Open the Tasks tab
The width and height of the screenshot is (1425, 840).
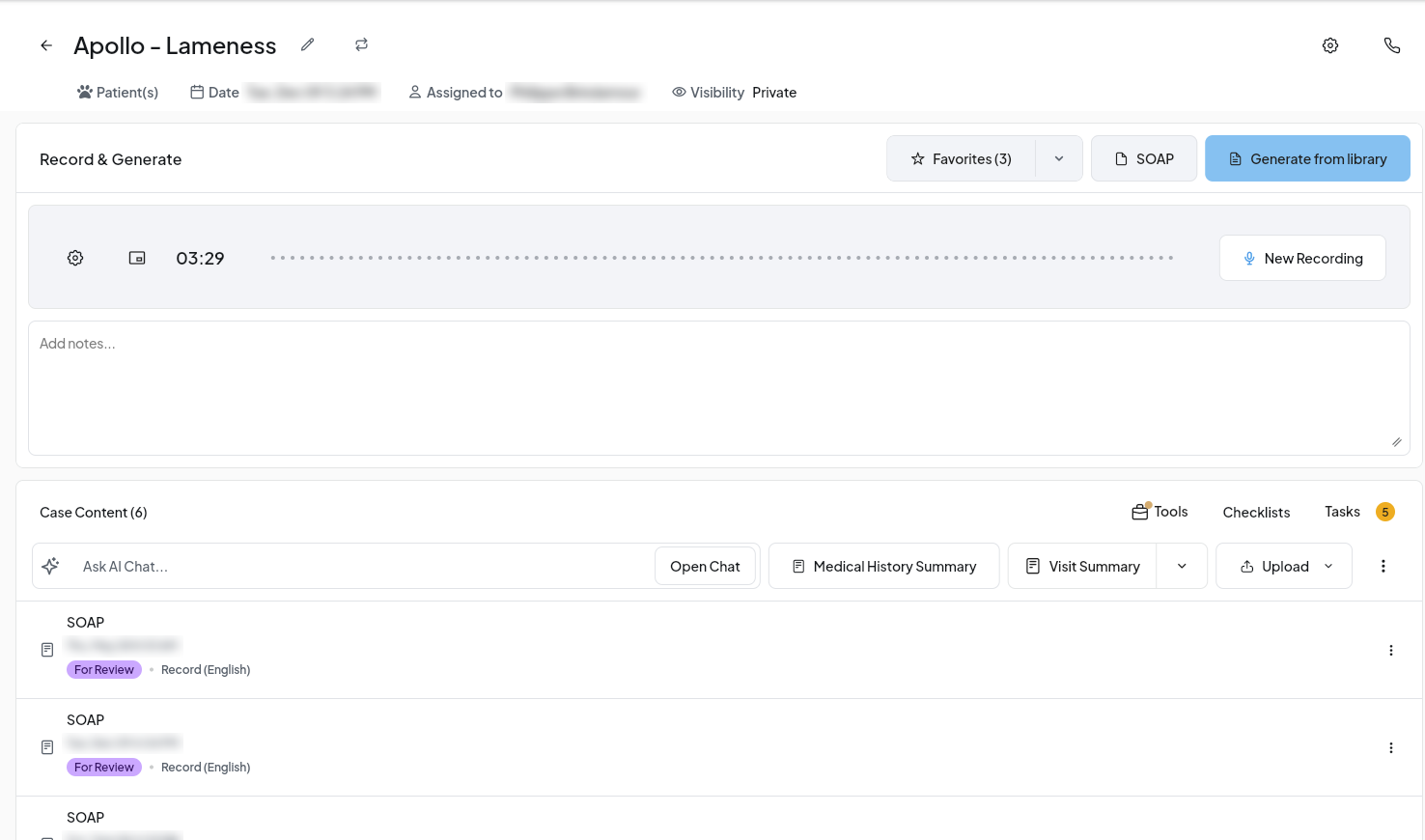click(x=1342, y=512)
